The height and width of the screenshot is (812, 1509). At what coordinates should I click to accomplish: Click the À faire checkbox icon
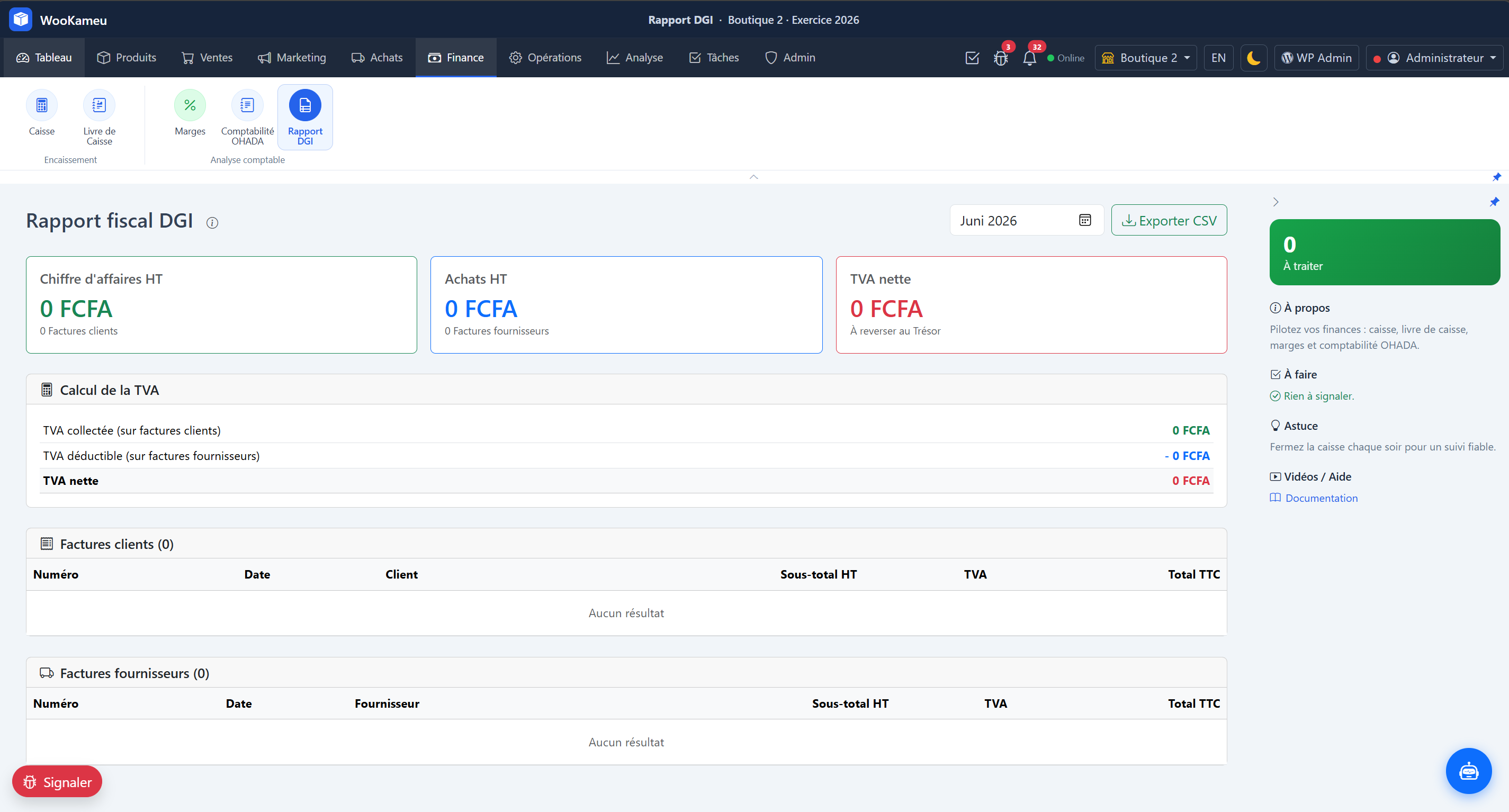[x=1276, y=375]
